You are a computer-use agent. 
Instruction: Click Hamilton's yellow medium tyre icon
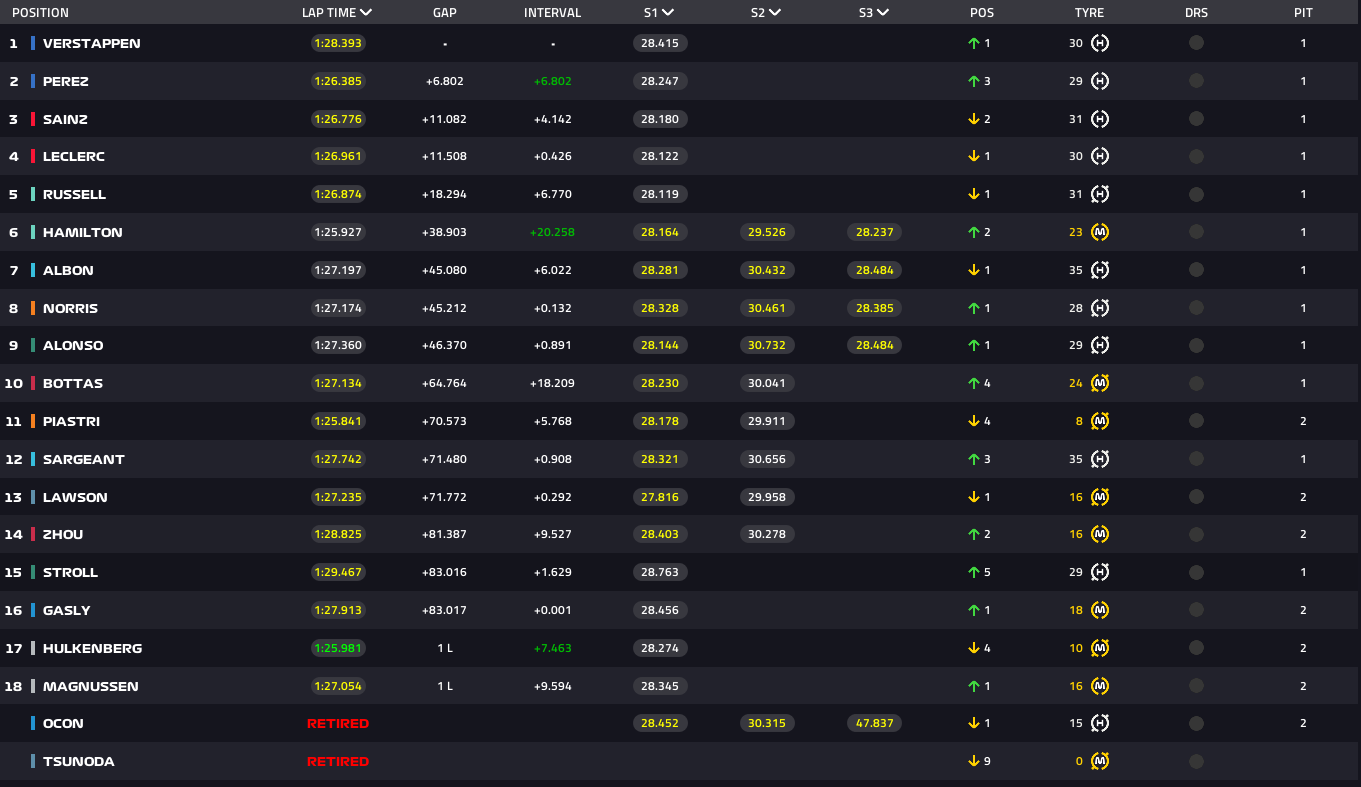point(1100,232)
